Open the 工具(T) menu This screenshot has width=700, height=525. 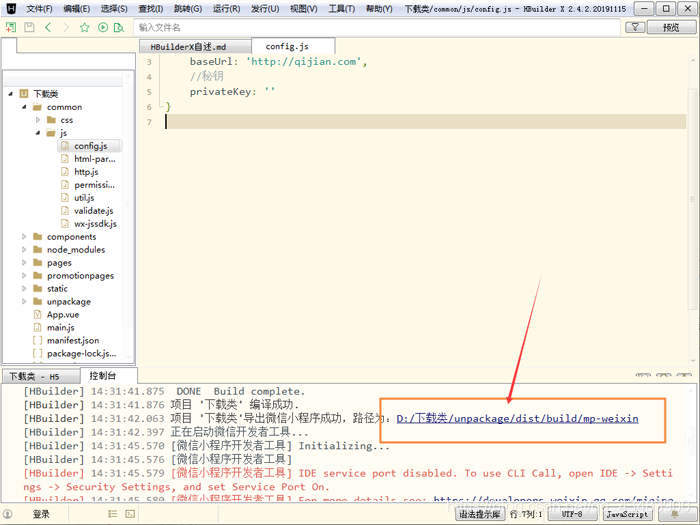(342, 9)
